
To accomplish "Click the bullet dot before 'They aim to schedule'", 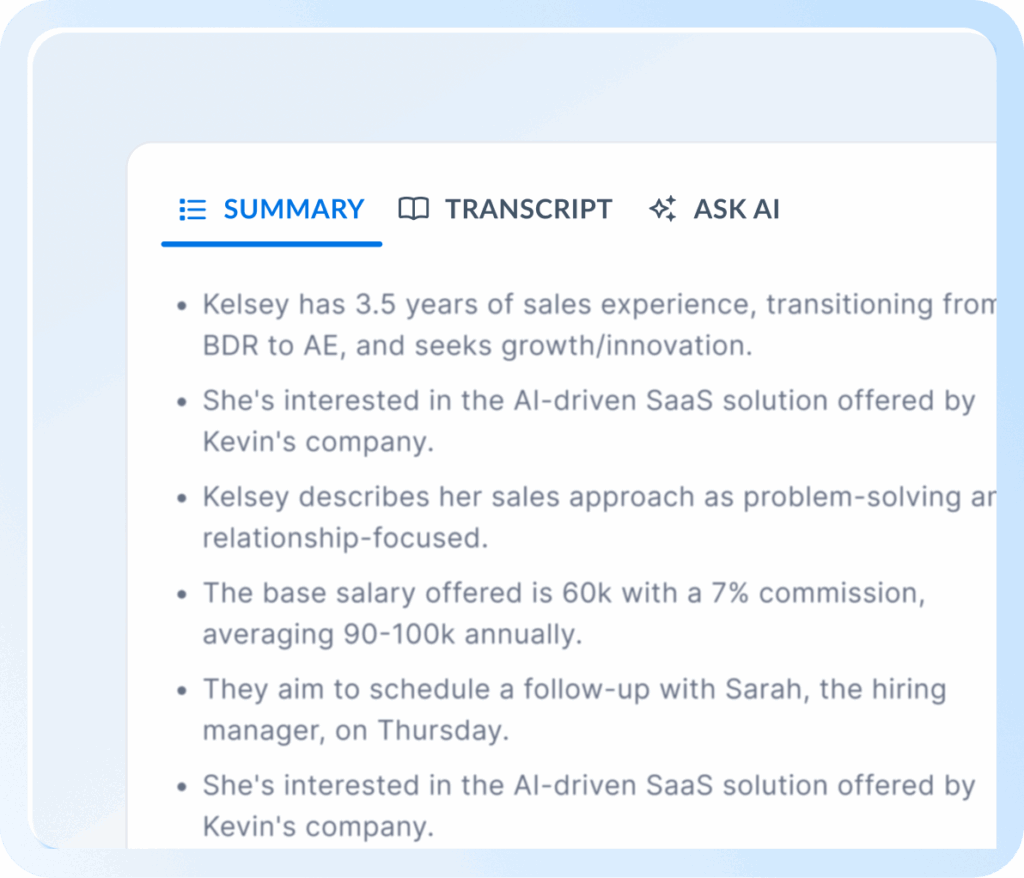I will (x=182, y=691).
